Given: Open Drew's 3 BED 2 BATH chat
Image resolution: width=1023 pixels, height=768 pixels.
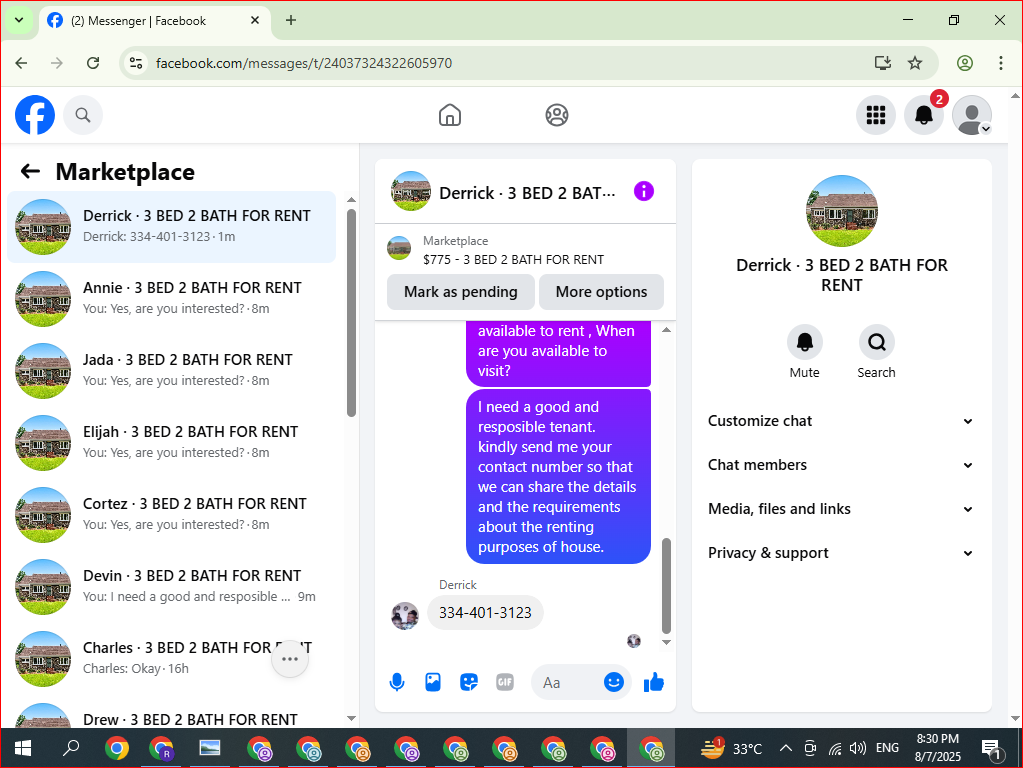Looking at the screenshot, I should click(172, 716).
